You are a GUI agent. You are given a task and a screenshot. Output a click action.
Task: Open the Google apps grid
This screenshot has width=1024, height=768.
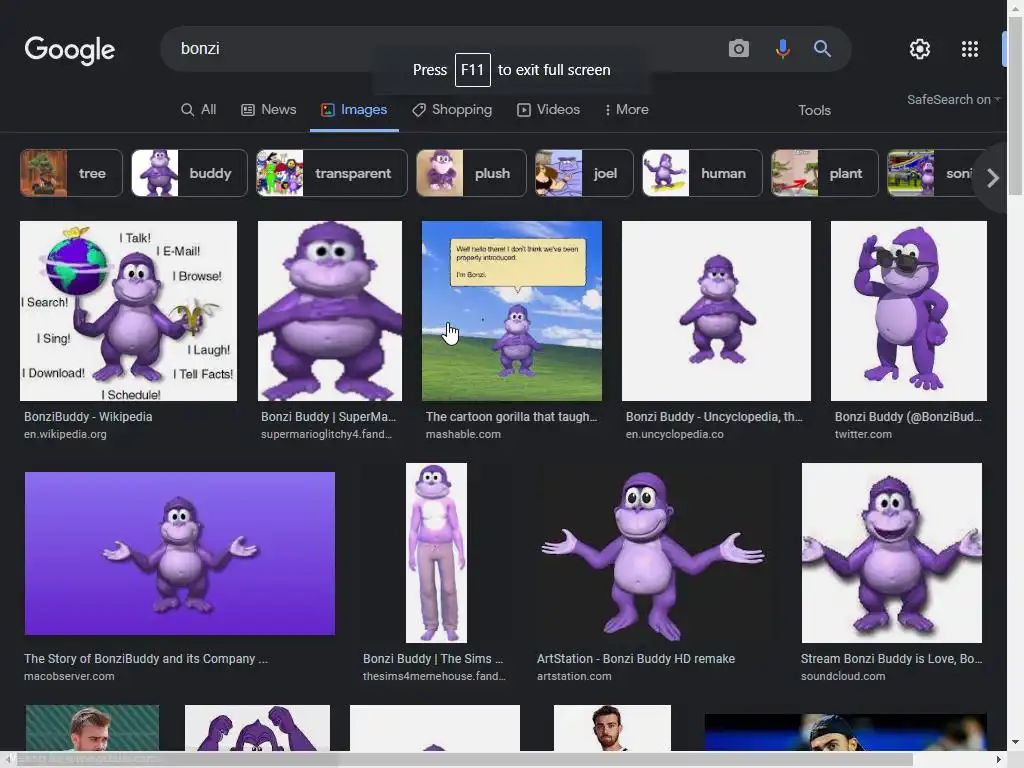tap(970, 49)
